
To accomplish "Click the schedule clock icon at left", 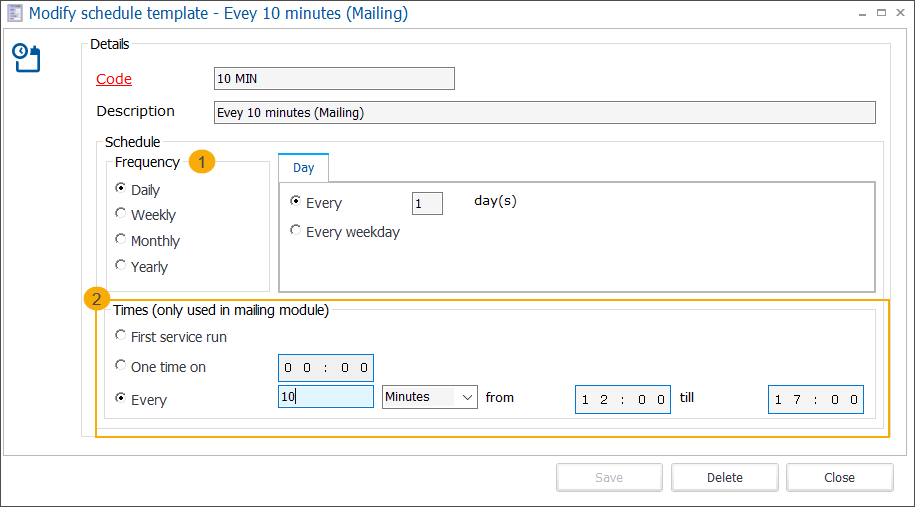I will point(26,58).
